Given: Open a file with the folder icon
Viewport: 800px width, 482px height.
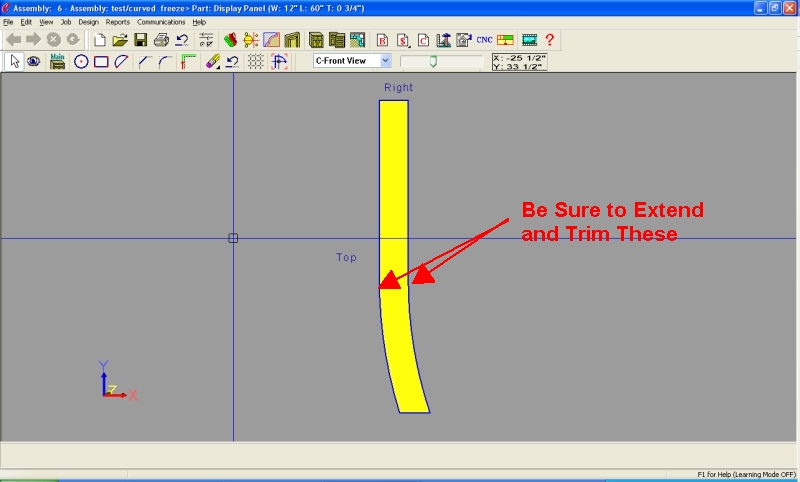Looking at the screenshot, I should [120, 40].
